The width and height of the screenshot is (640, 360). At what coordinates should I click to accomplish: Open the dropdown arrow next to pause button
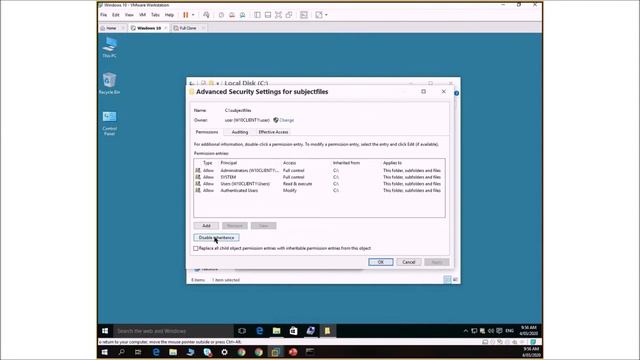click(x=193, y=15)
